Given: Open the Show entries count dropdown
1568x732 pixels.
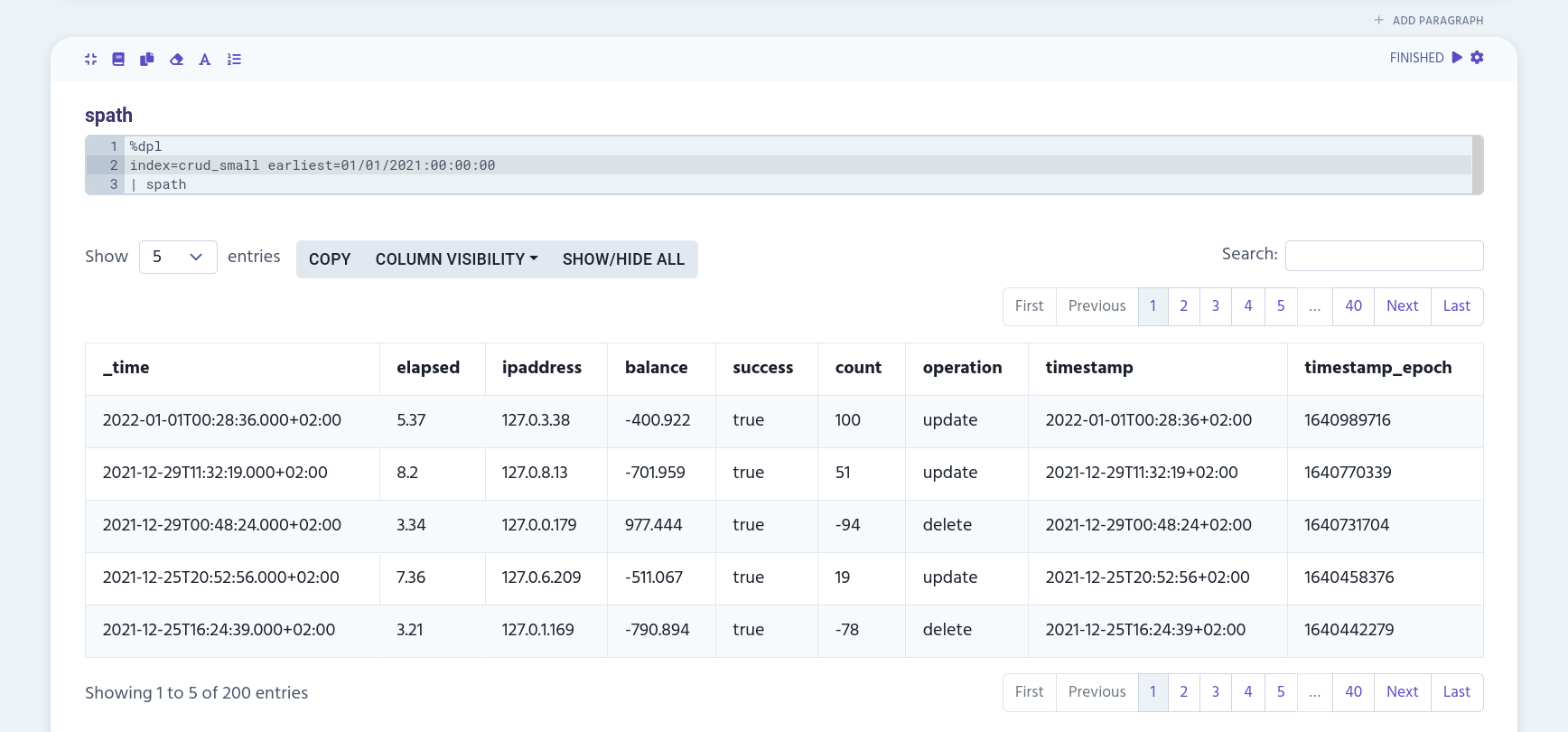Looking at the screenshot, I should [x=178, y=257].
